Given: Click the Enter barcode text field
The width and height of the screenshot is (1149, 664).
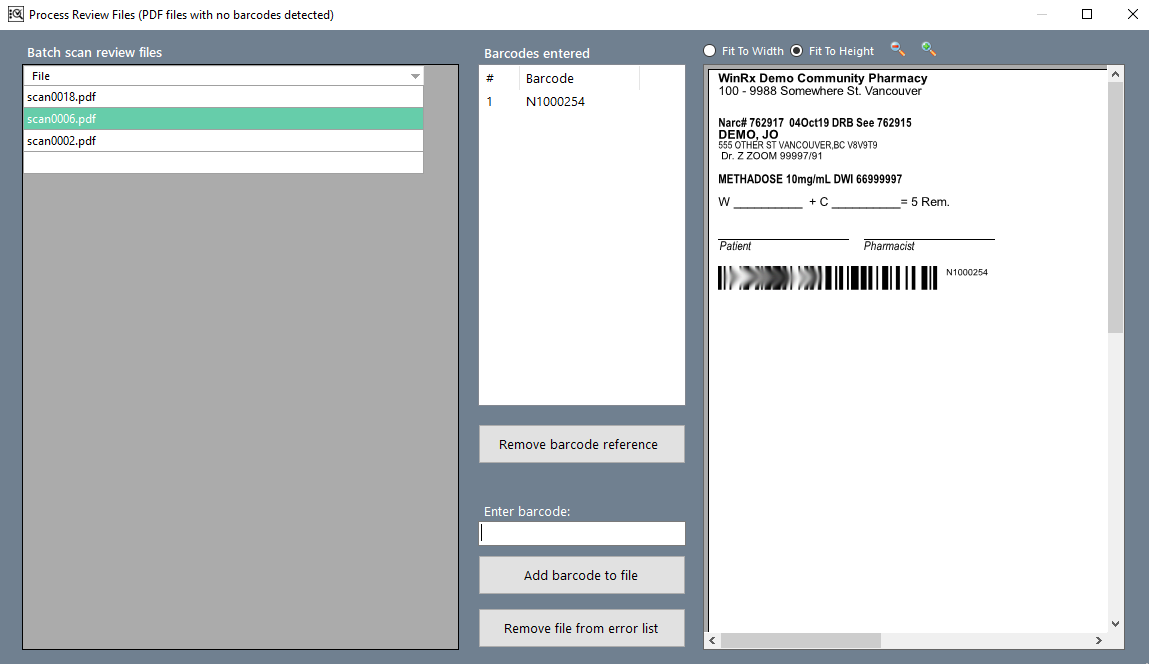Looking at the screenshot, I should [x=581, y=533].
